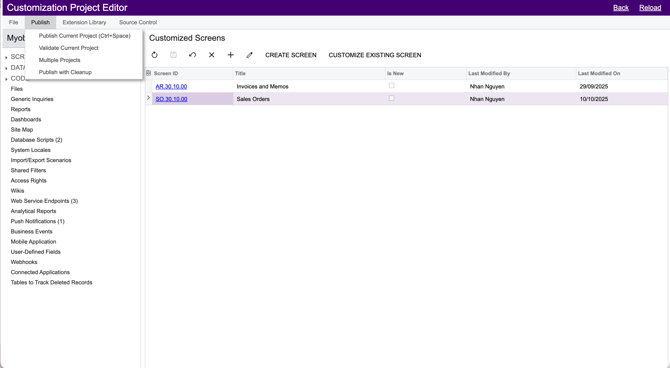670x368 pixels.
Task: Select Connected Applications item
Action: [40, 272]
